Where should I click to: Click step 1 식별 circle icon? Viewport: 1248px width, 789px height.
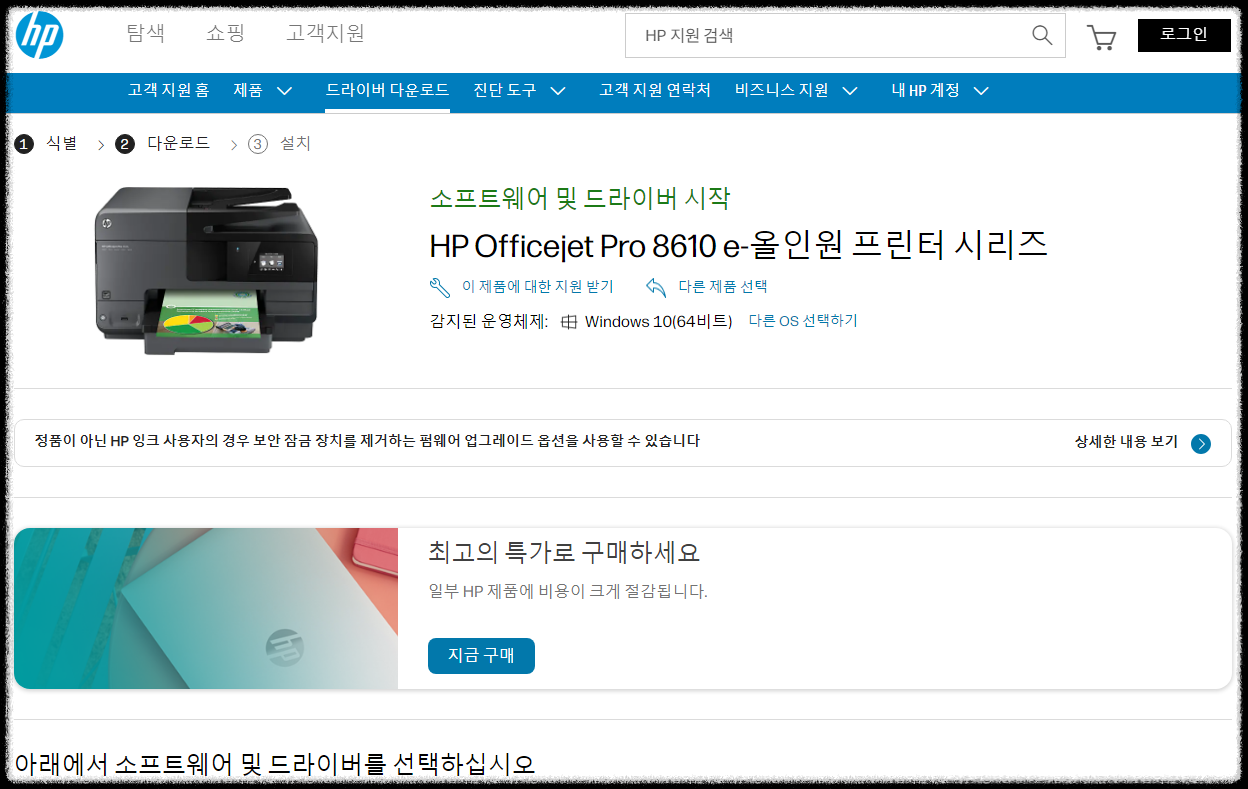click(x=23, y=143)
